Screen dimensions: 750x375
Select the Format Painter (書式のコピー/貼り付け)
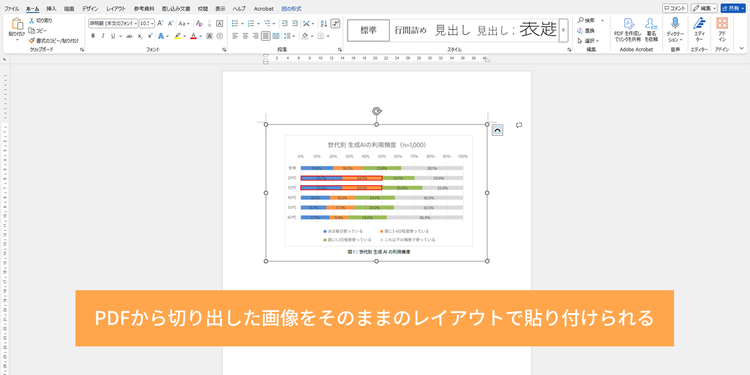click(x=53, y=41)
